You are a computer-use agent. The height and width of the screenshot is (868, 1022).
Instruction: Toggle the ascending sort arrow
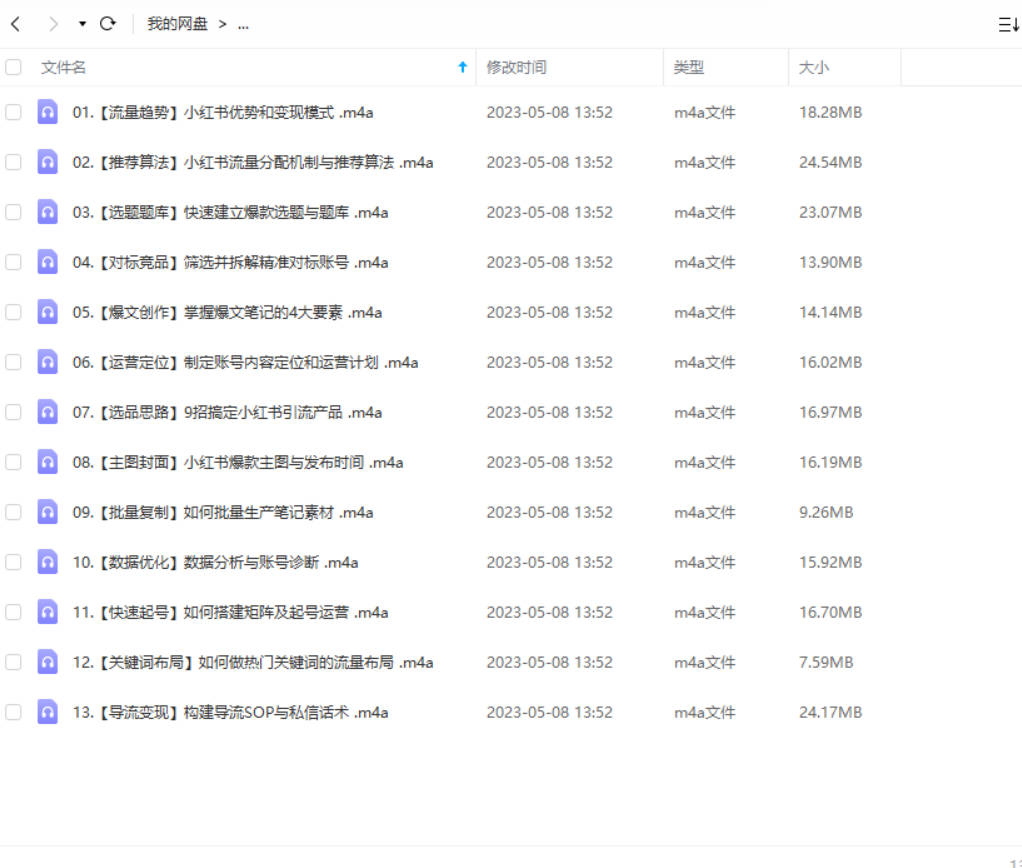462,66
